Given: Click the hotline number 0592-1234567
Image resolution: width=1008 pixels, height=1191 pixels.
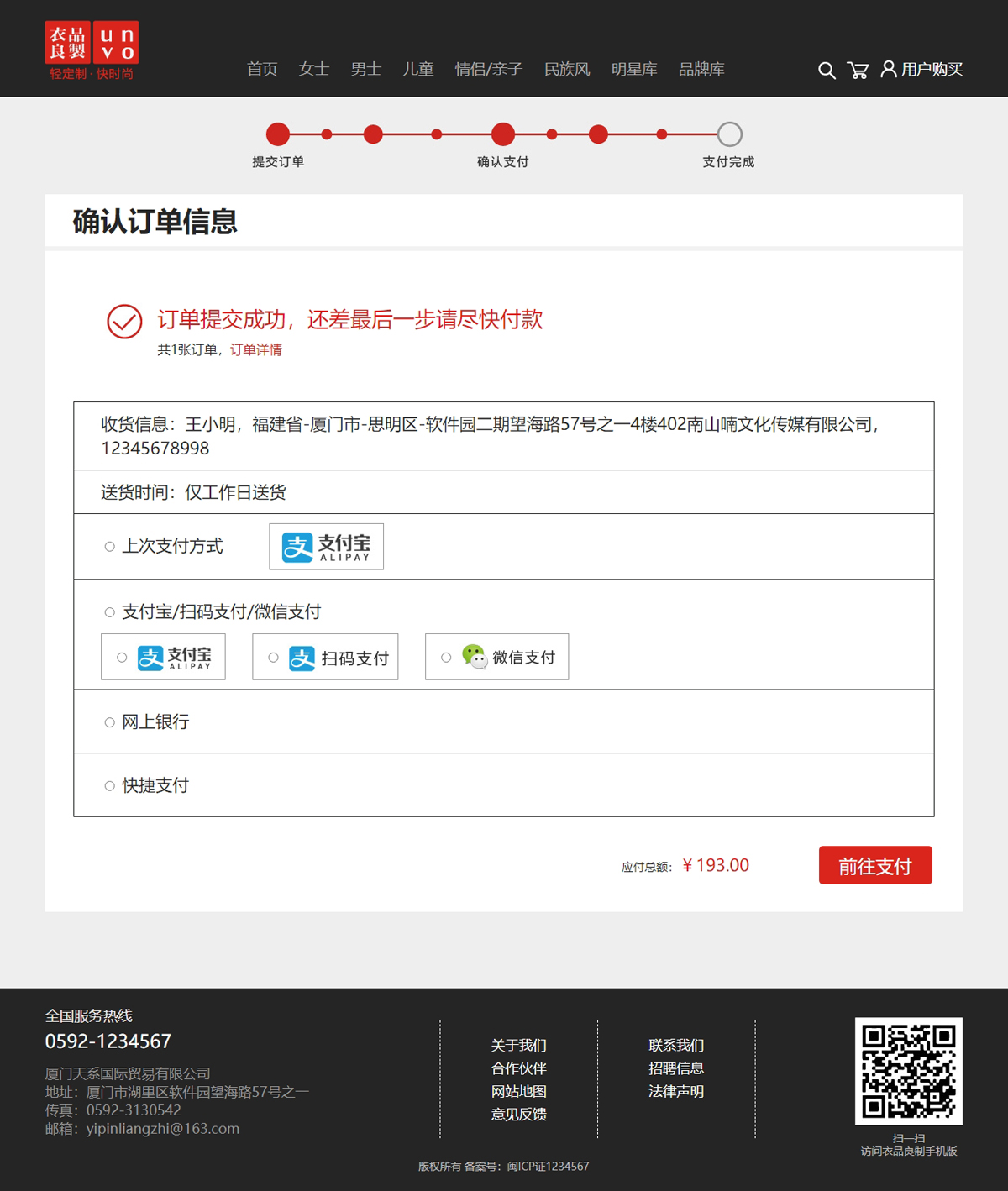Looking at the screenshot, I should point(108,1041).
